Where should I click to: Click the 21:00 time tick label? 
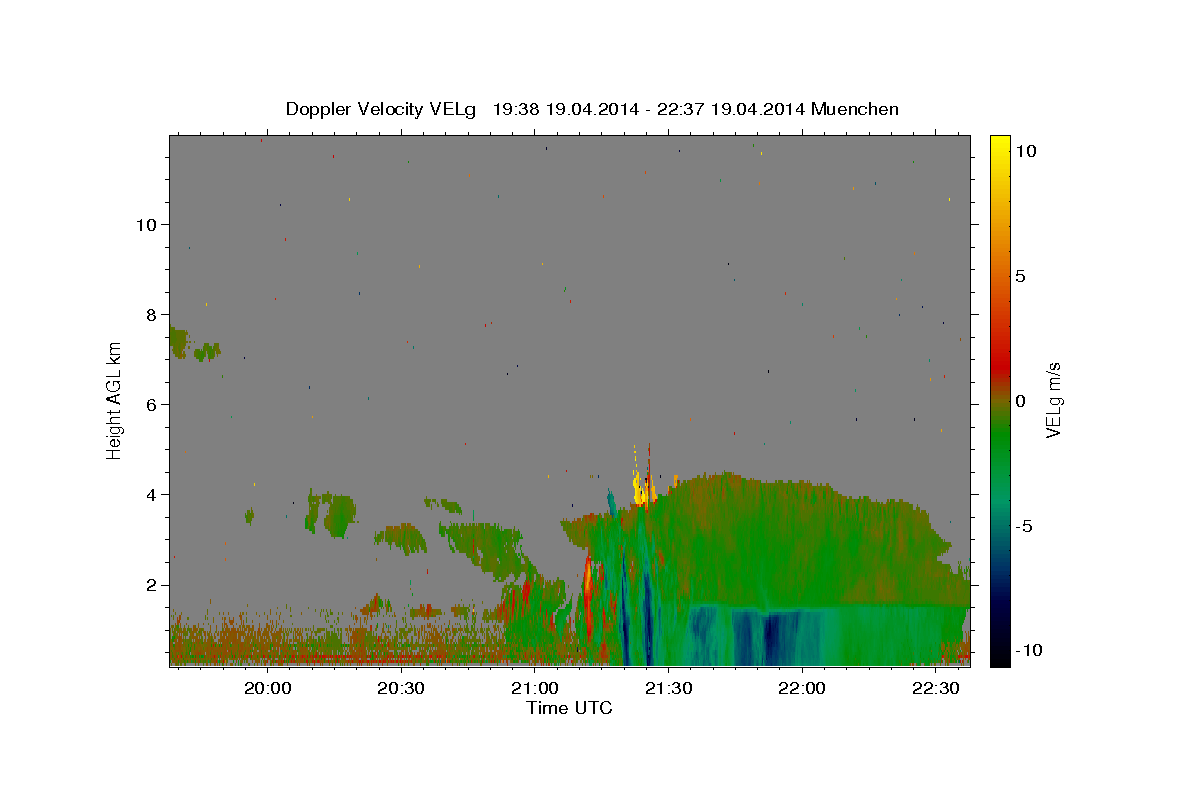pyautogui.click(x=535, y=689)
